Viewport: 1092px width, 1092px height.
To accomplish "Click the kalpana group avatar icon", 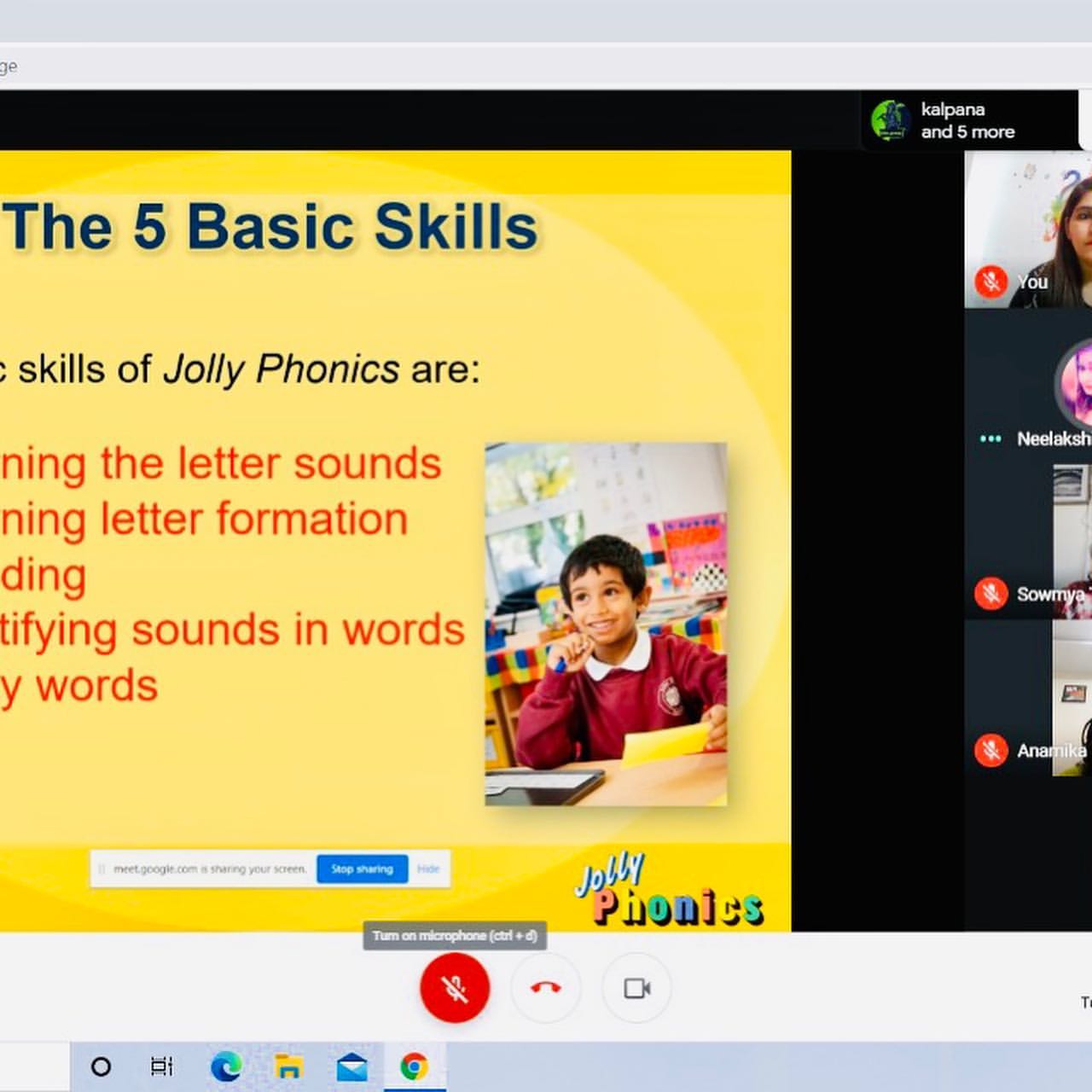I will [890, 120].
